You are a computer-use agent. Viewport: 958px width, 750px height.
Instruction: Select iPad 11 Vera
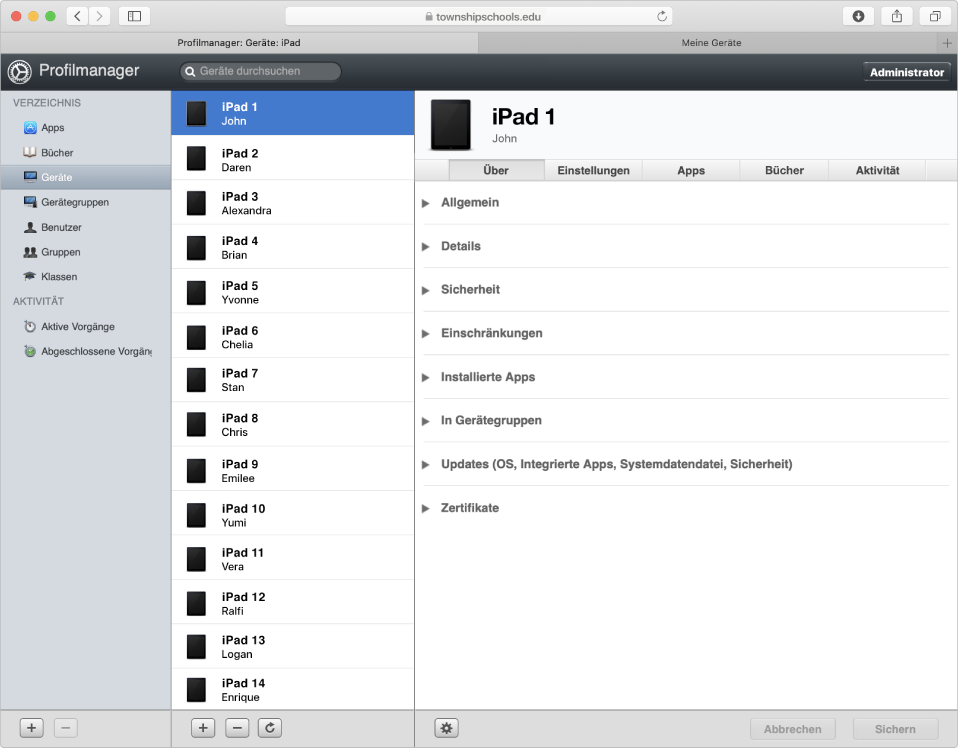point(293,558)
